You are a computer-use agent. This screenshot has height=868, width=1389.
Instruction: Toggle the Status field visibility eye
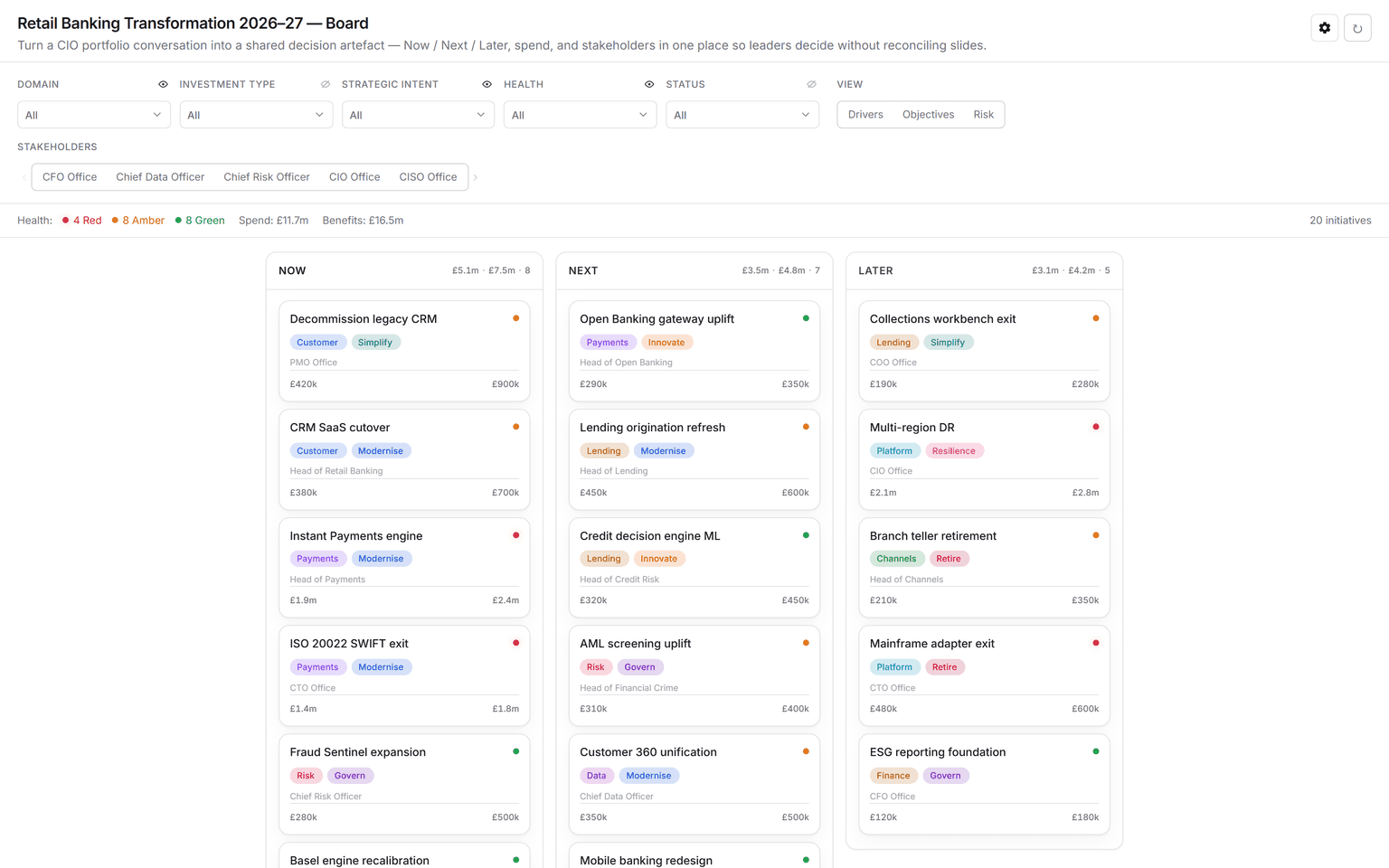pos(811,84)
